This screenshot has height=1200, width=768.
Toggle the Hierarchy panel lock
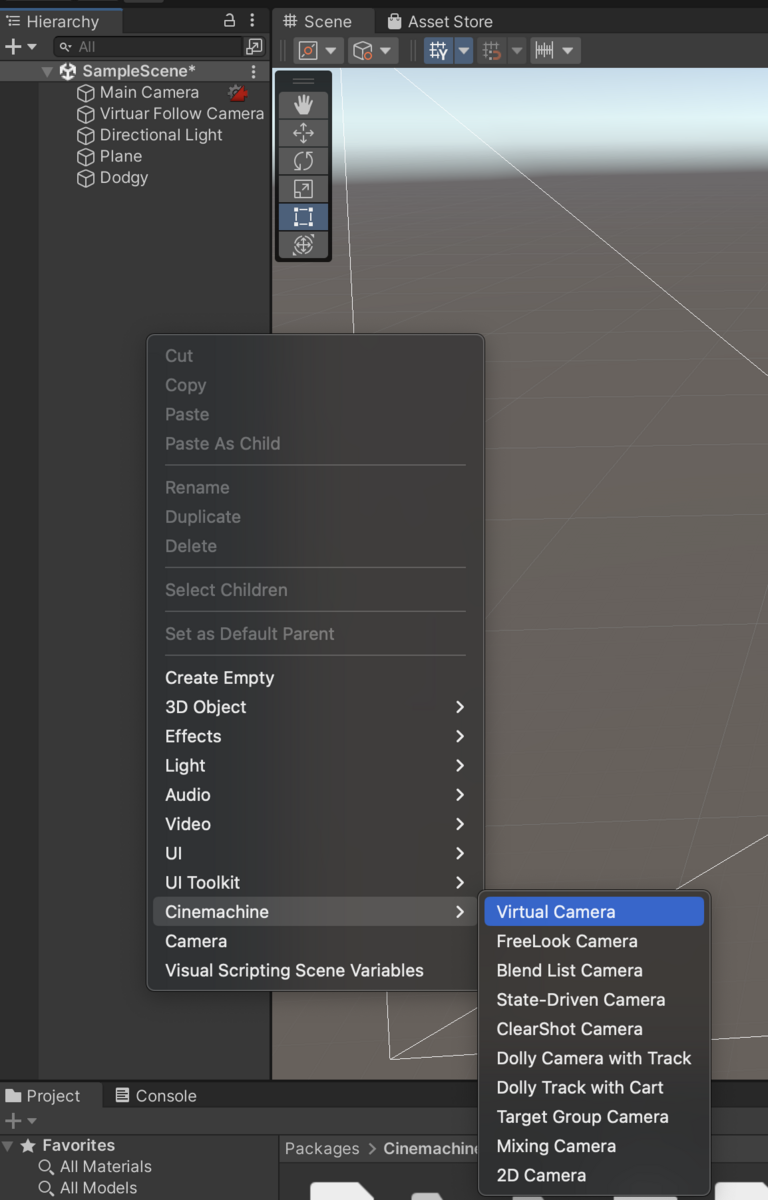tap(229, 20)
